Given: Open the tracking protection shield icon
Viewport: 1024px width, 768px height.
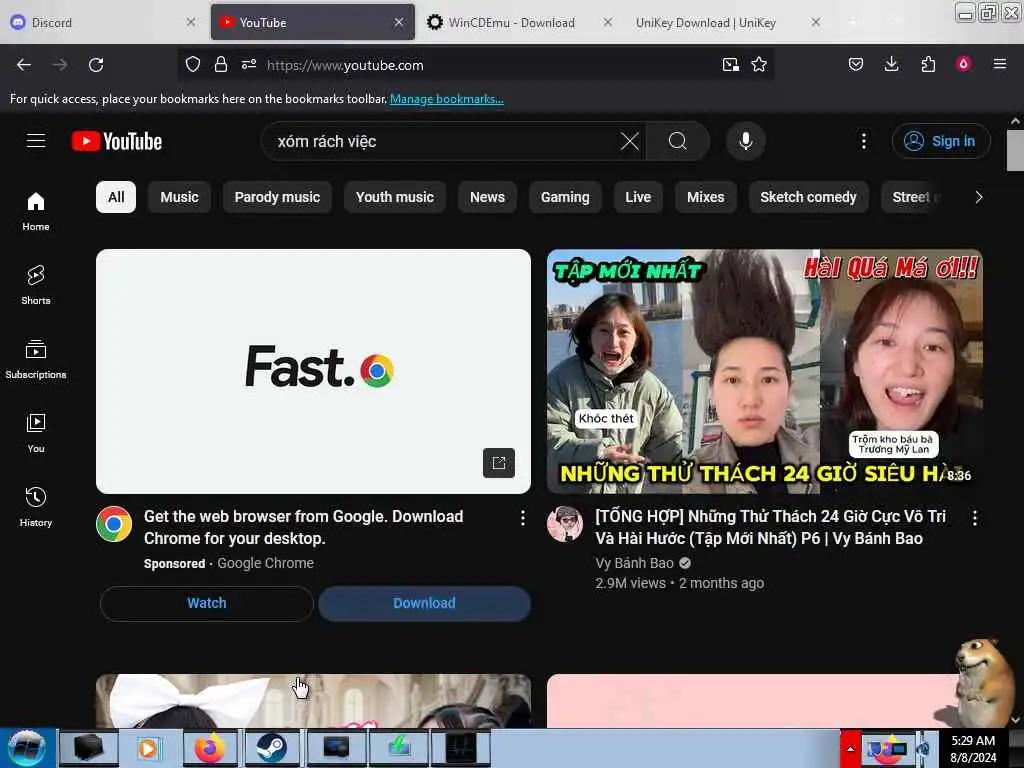Looking at the screenshot, I should click(193, 64).
